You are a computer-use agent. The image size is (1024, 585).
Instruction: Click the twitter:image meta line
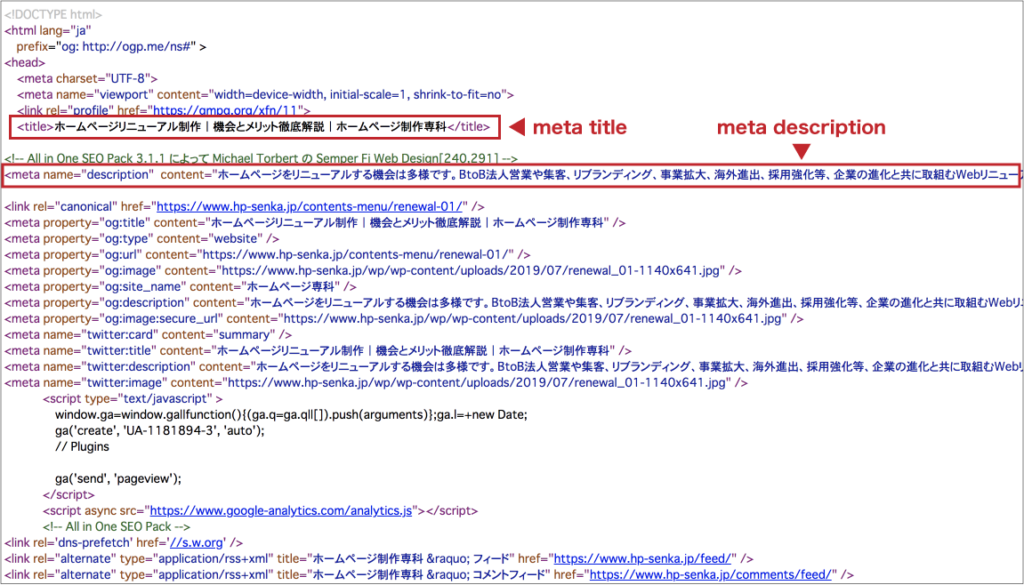tap(376, 383)
